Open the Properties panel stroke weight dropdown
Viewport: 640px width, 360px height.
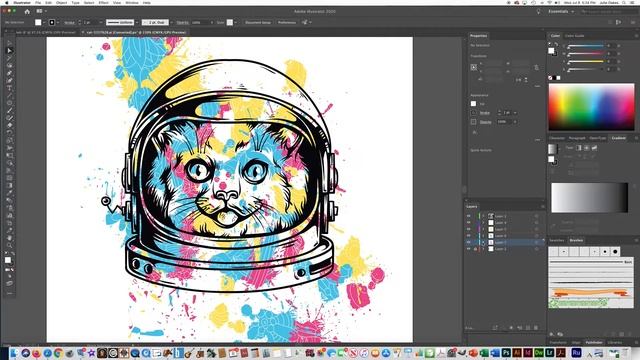(x=515, y=113)
